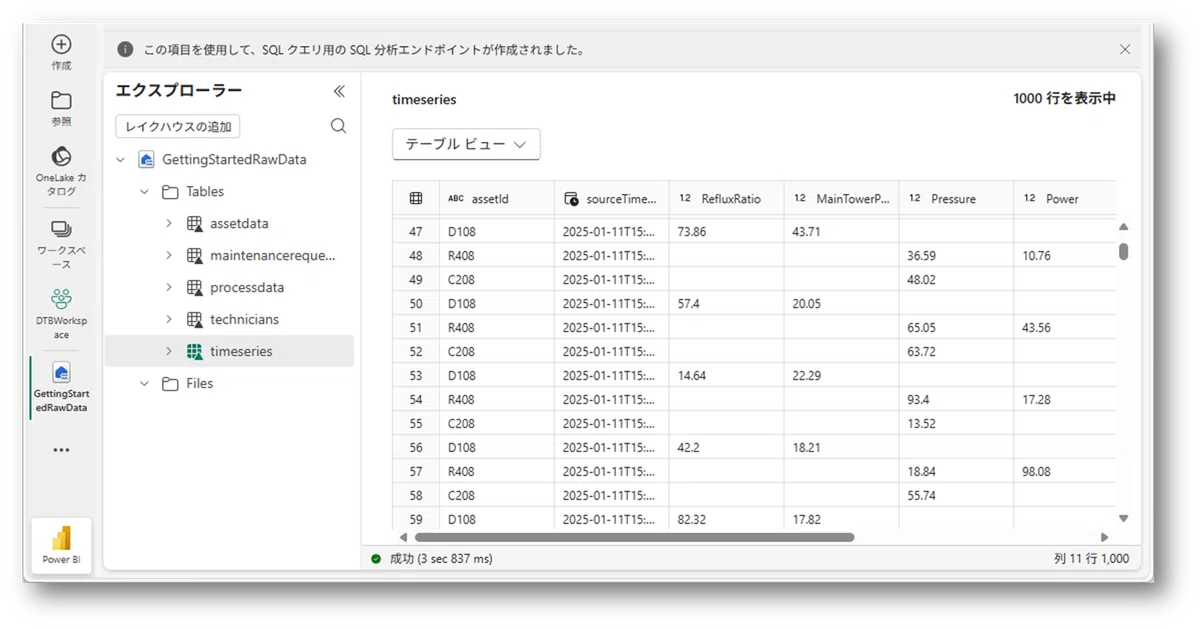Click the table scroll down arrow

click(1123, 518)
